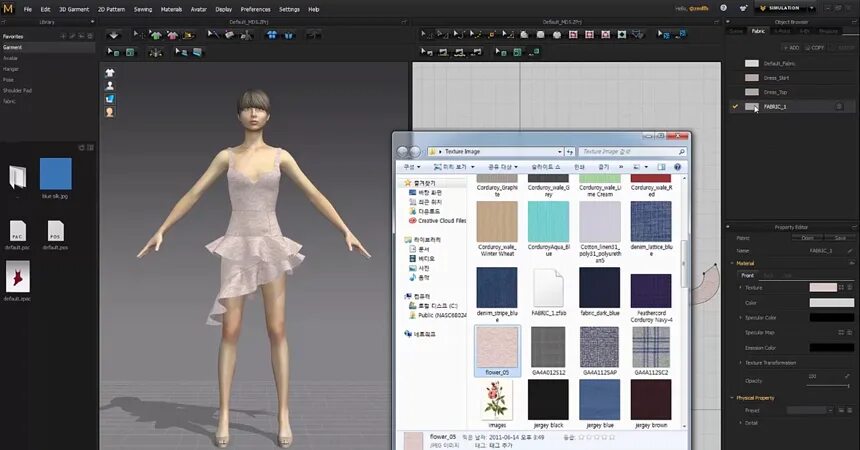860x450 pixels.
Task: Click the garment display shirt icon in 3D view
Action: 110,73
